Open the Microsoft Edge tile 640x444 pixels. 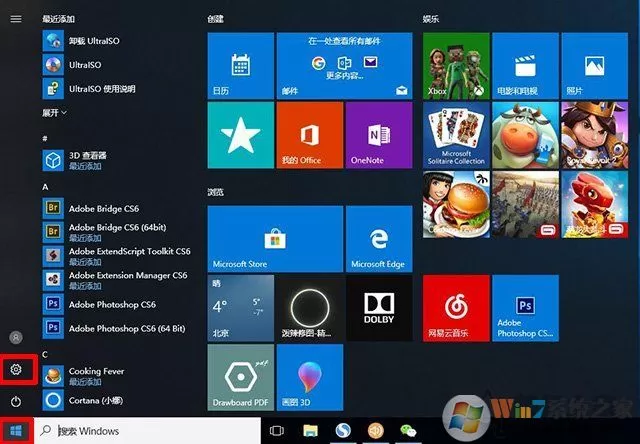click(x=379, y=239)
